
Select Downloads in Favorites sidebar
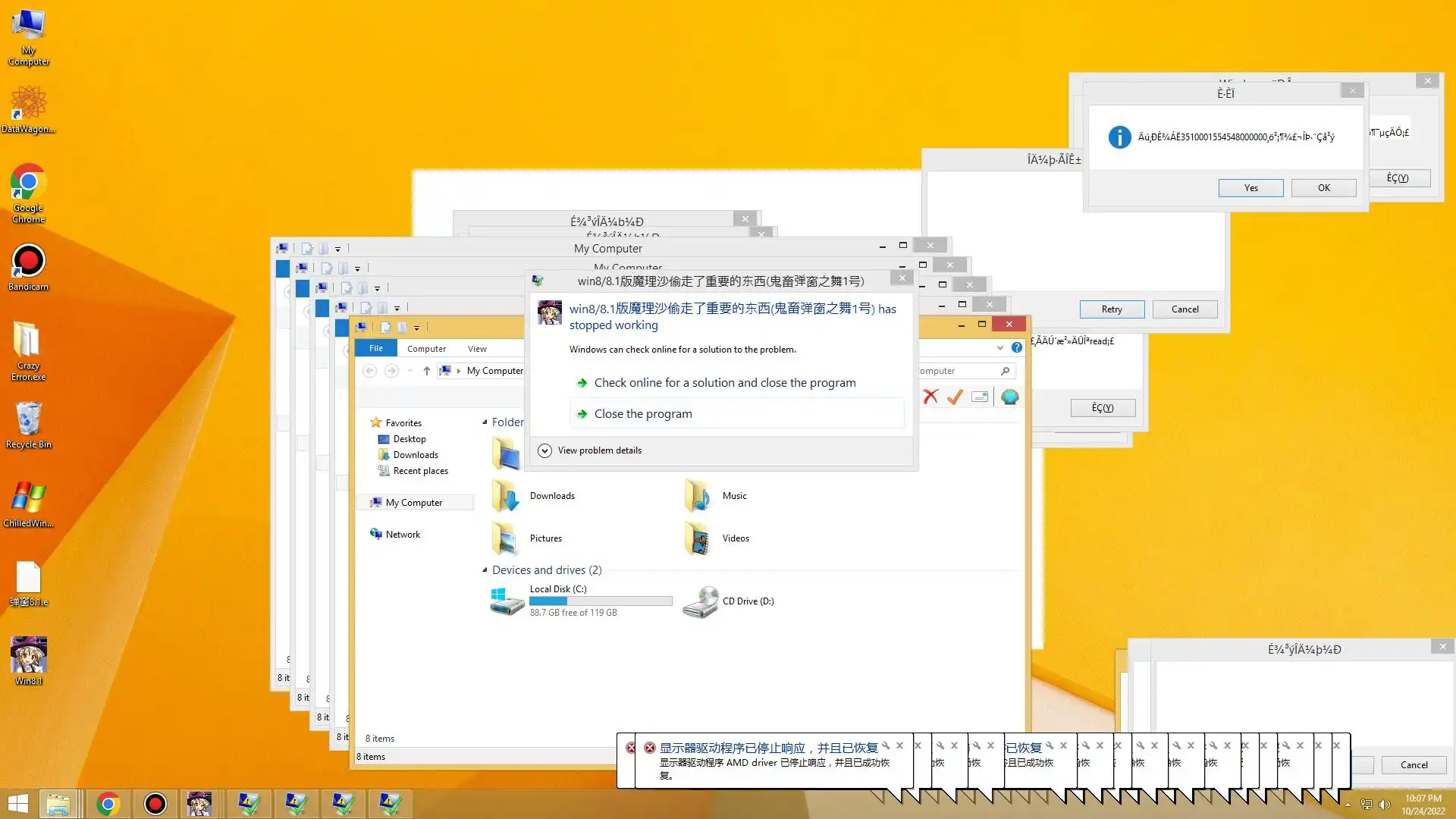coord(416,455)
